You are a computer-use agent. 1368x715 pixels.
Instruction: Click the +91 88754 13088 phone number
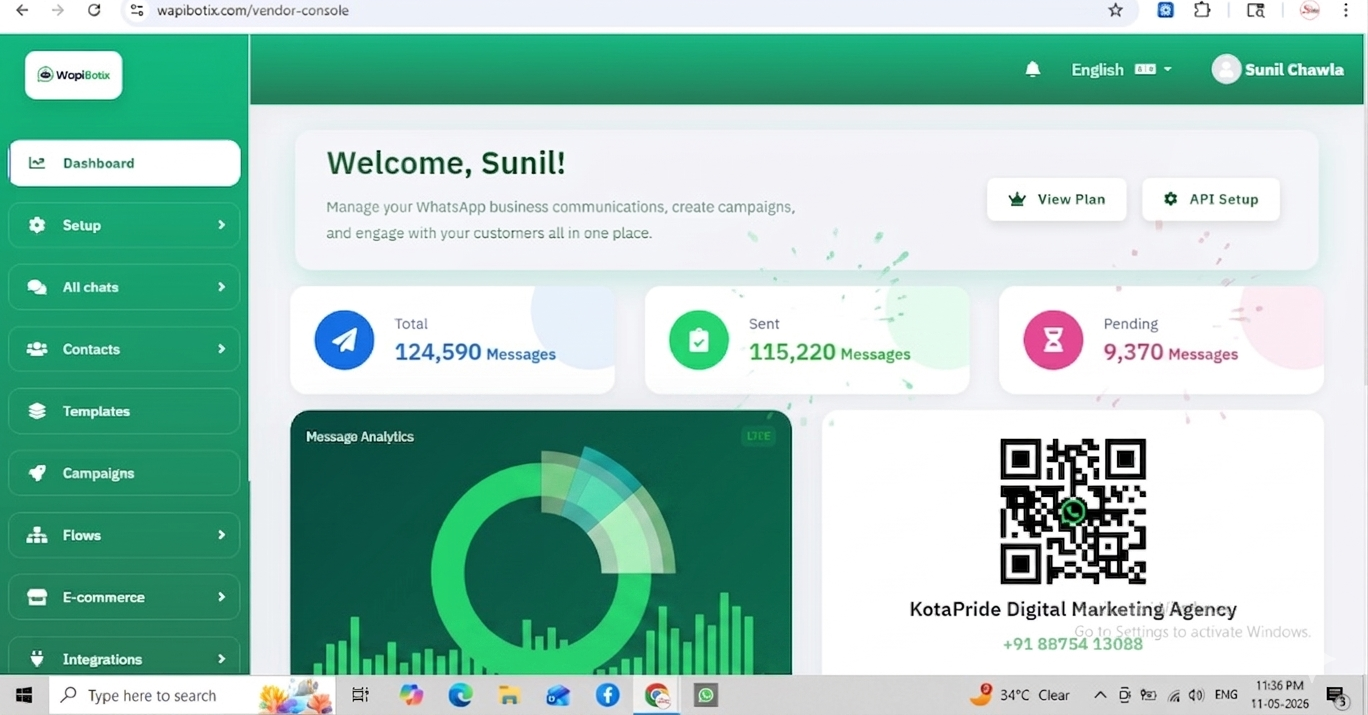1073,644
